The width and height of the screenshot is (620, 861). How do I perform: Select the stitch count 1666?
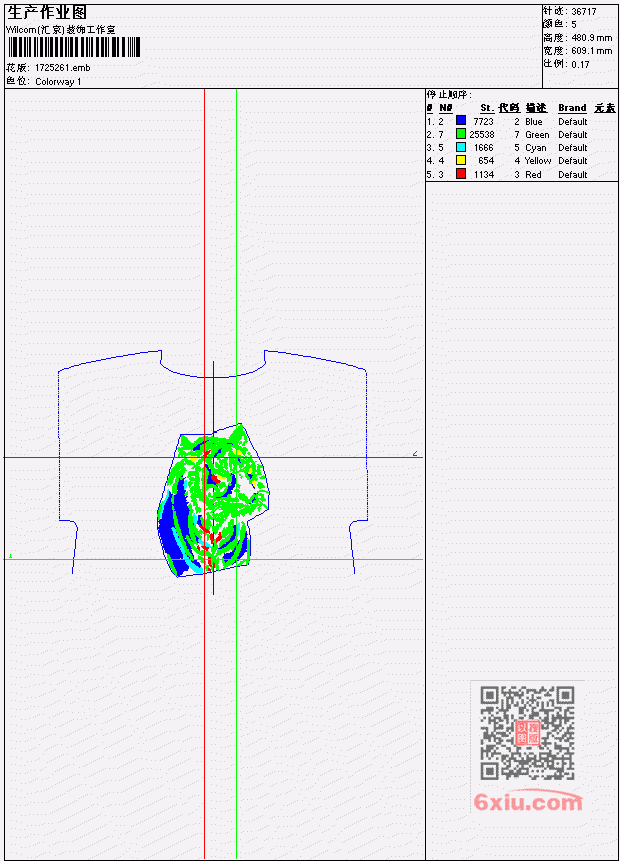[483, 148]
